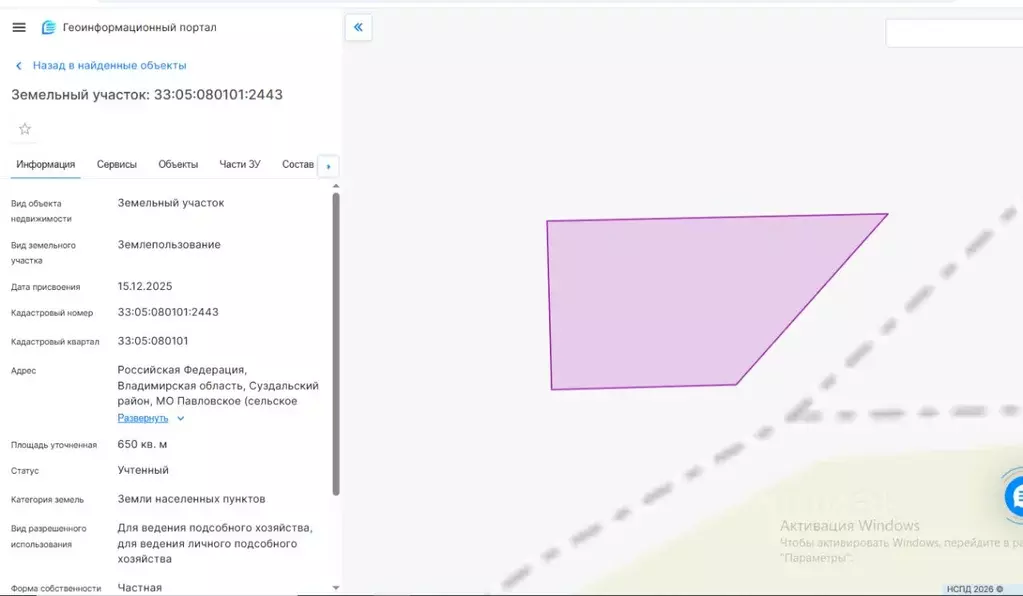Expand the address via chevron next to 'Развернуть'
Viewport: 1023px width, 596px height.
click(181, 419)
